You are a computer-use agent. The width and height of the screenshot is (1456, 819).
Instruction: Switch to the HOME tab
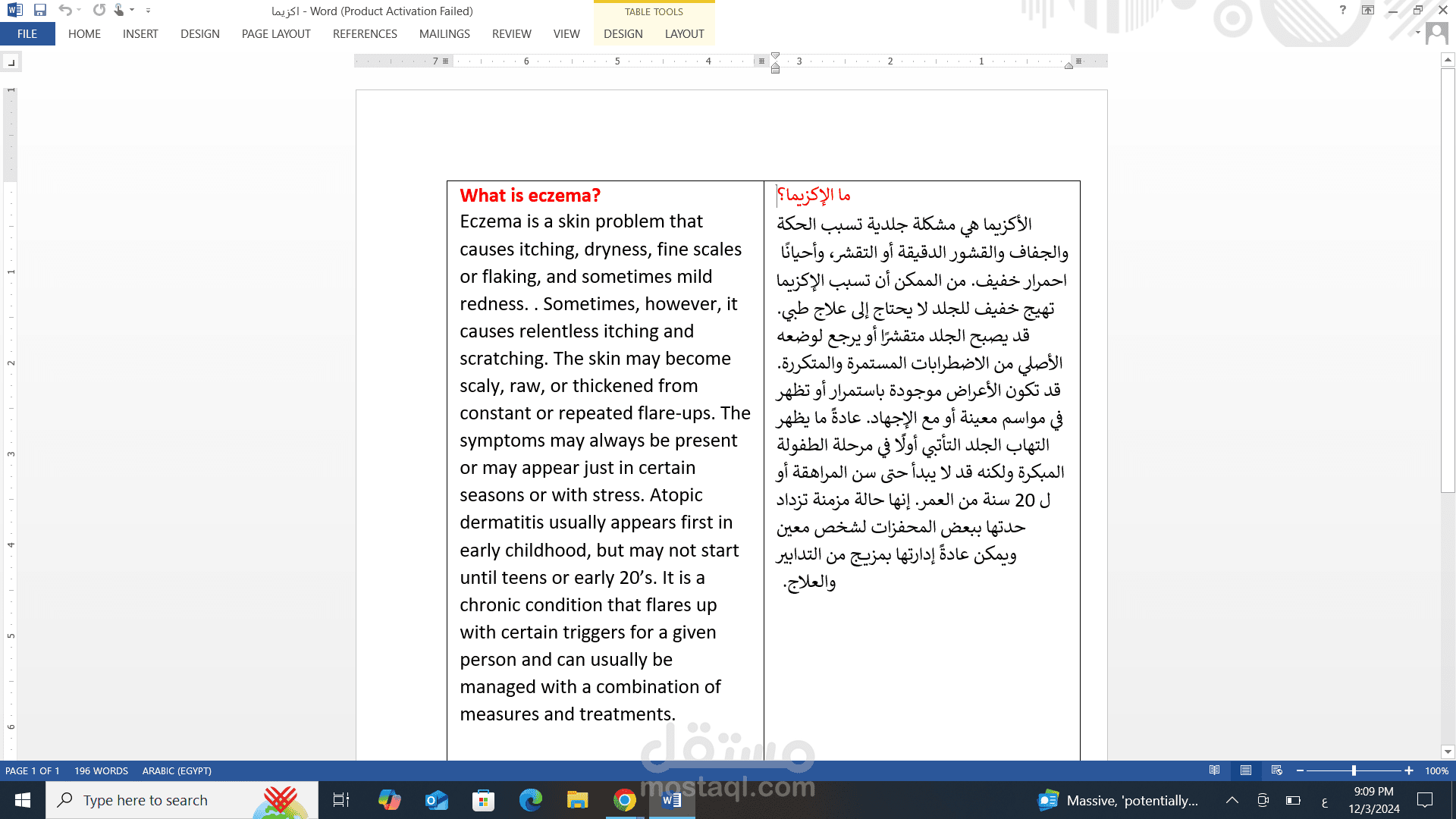tap(84, 34)
